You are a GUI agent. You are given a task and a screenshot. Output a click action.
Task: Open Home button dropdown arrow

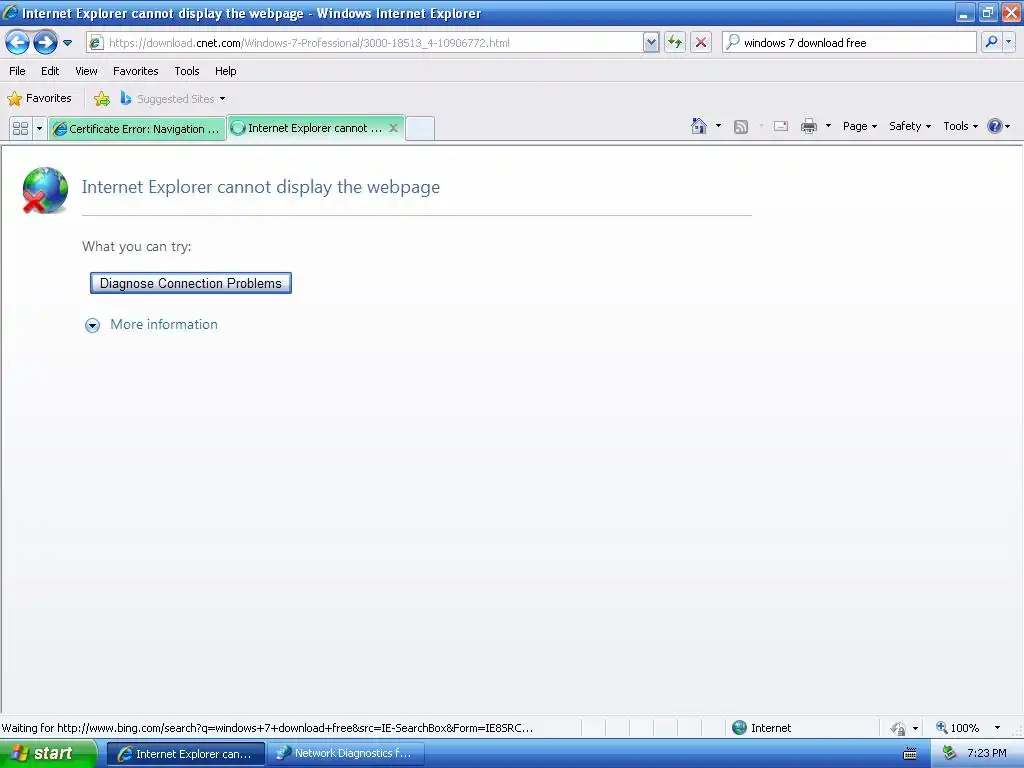pos(718,126)
